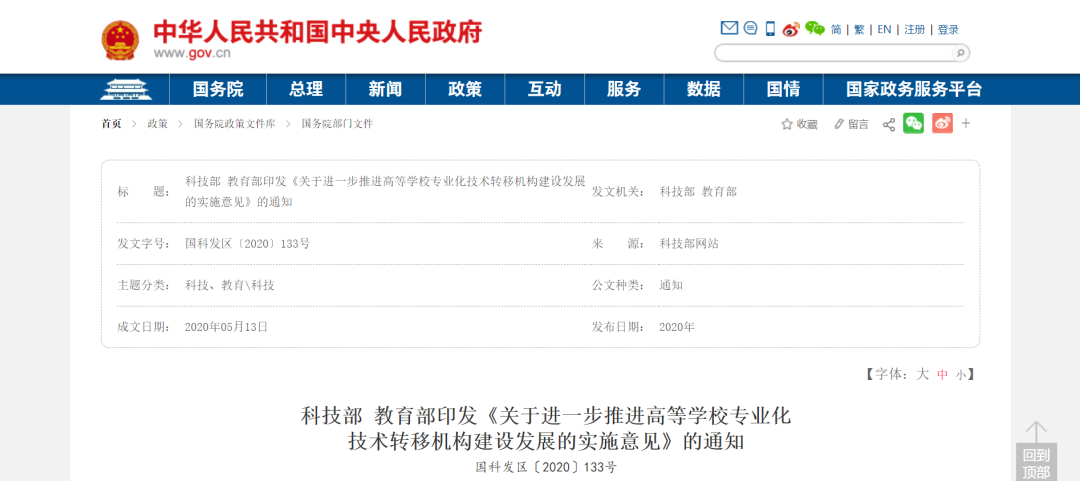Open the Weibo icon in header
1080x481 pixels.
[791, 29]
